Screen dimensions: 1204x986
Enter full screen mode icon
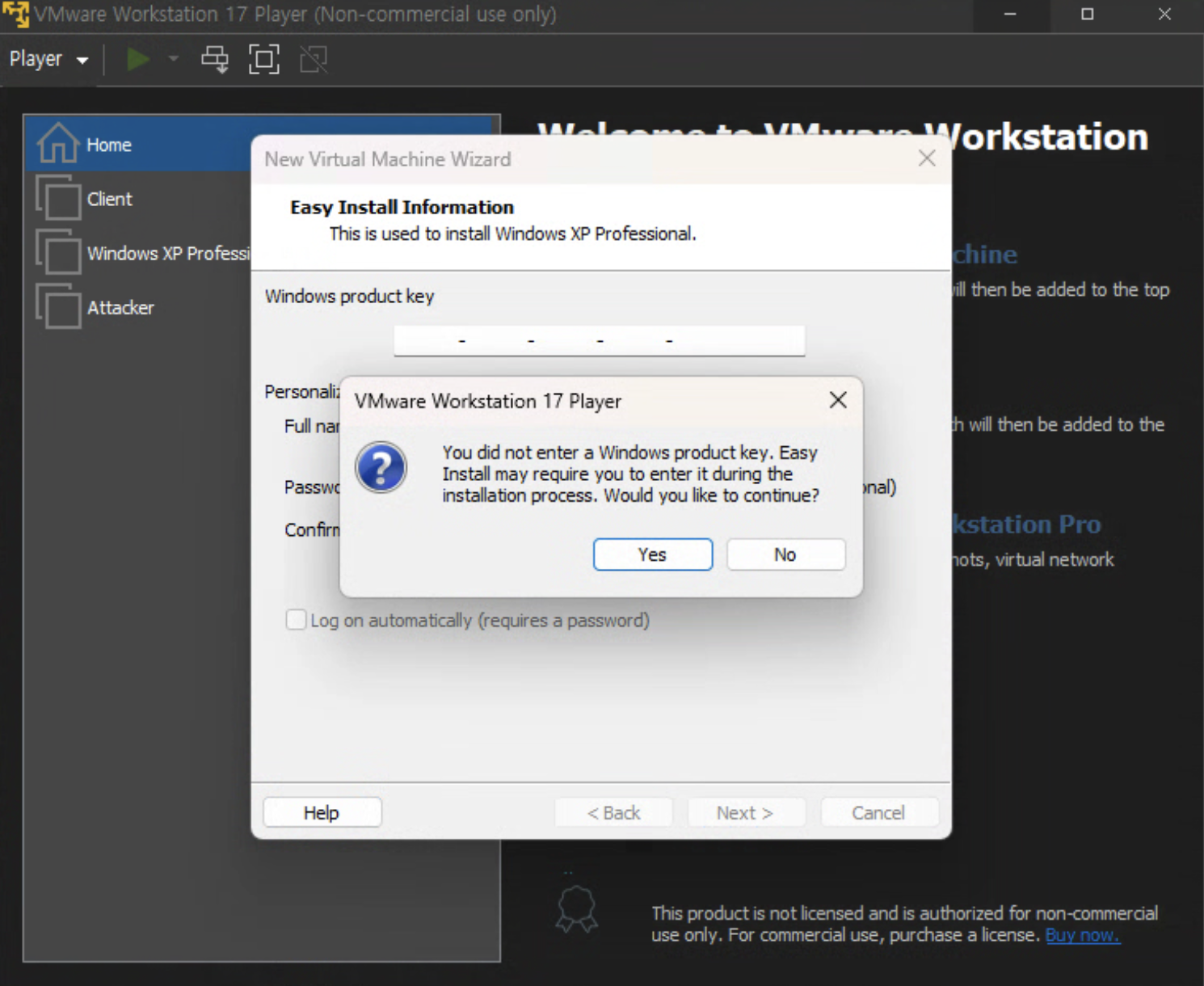click(264, 59)
